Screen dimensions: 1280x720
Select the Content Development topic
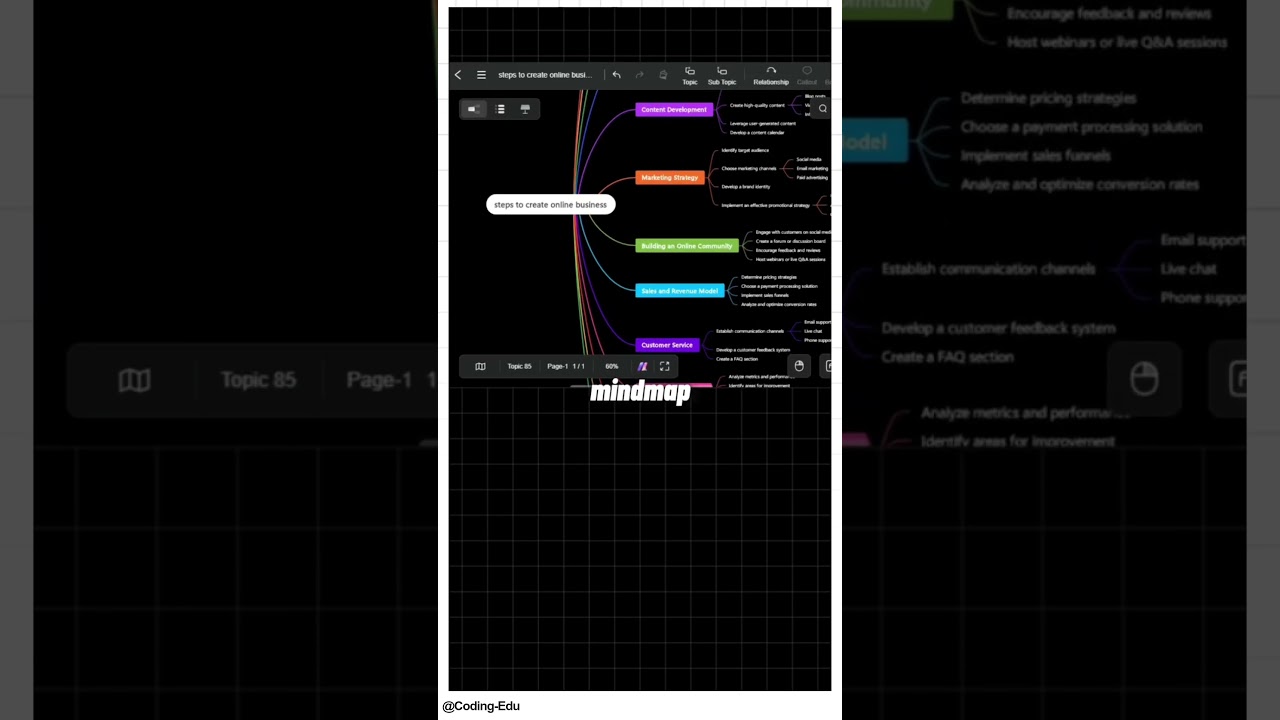[674, 109]
